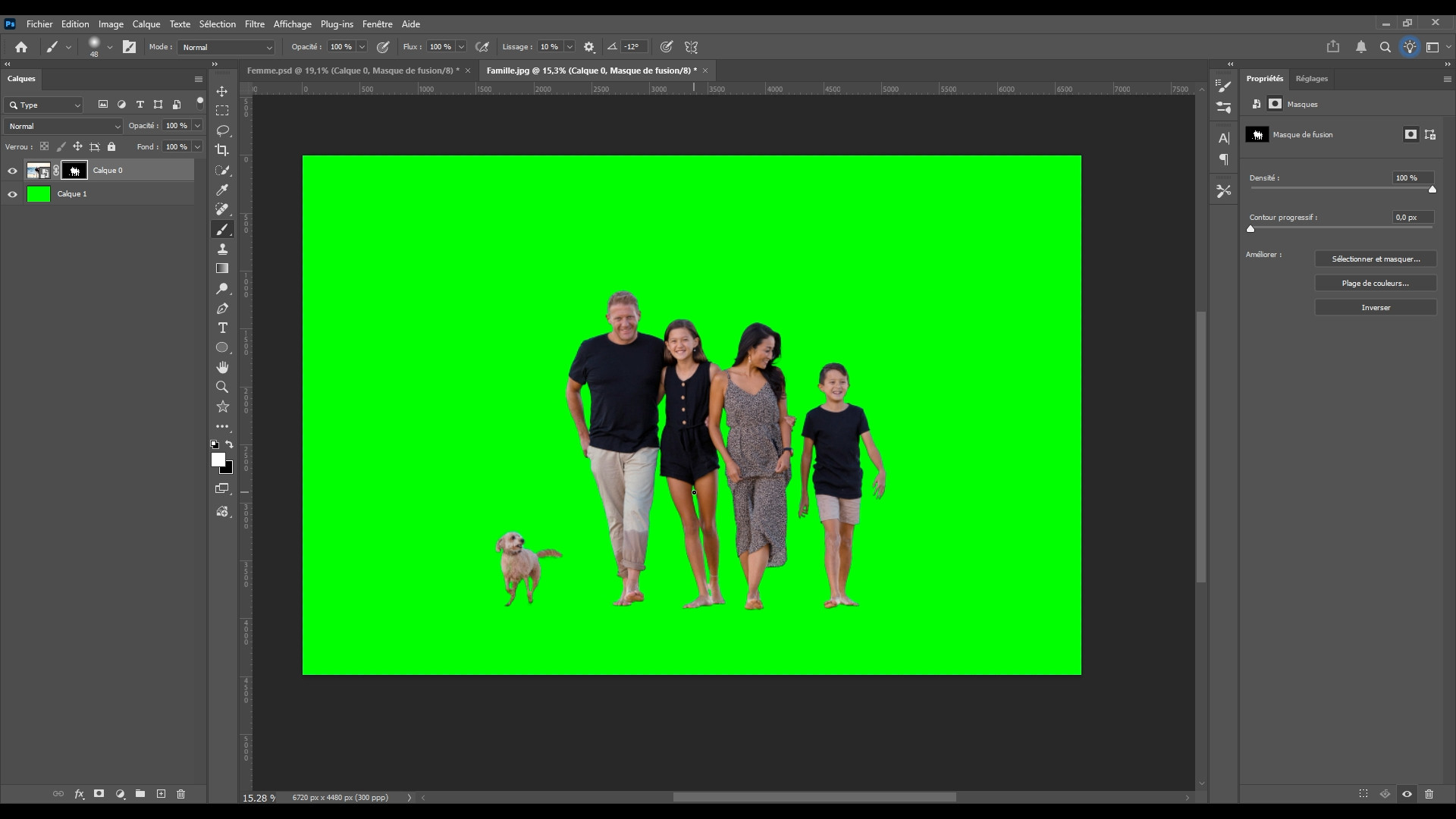Expand the layer Type filter dropdown
Viewport: 1456px width, 819px height.
tap(44, 105)
